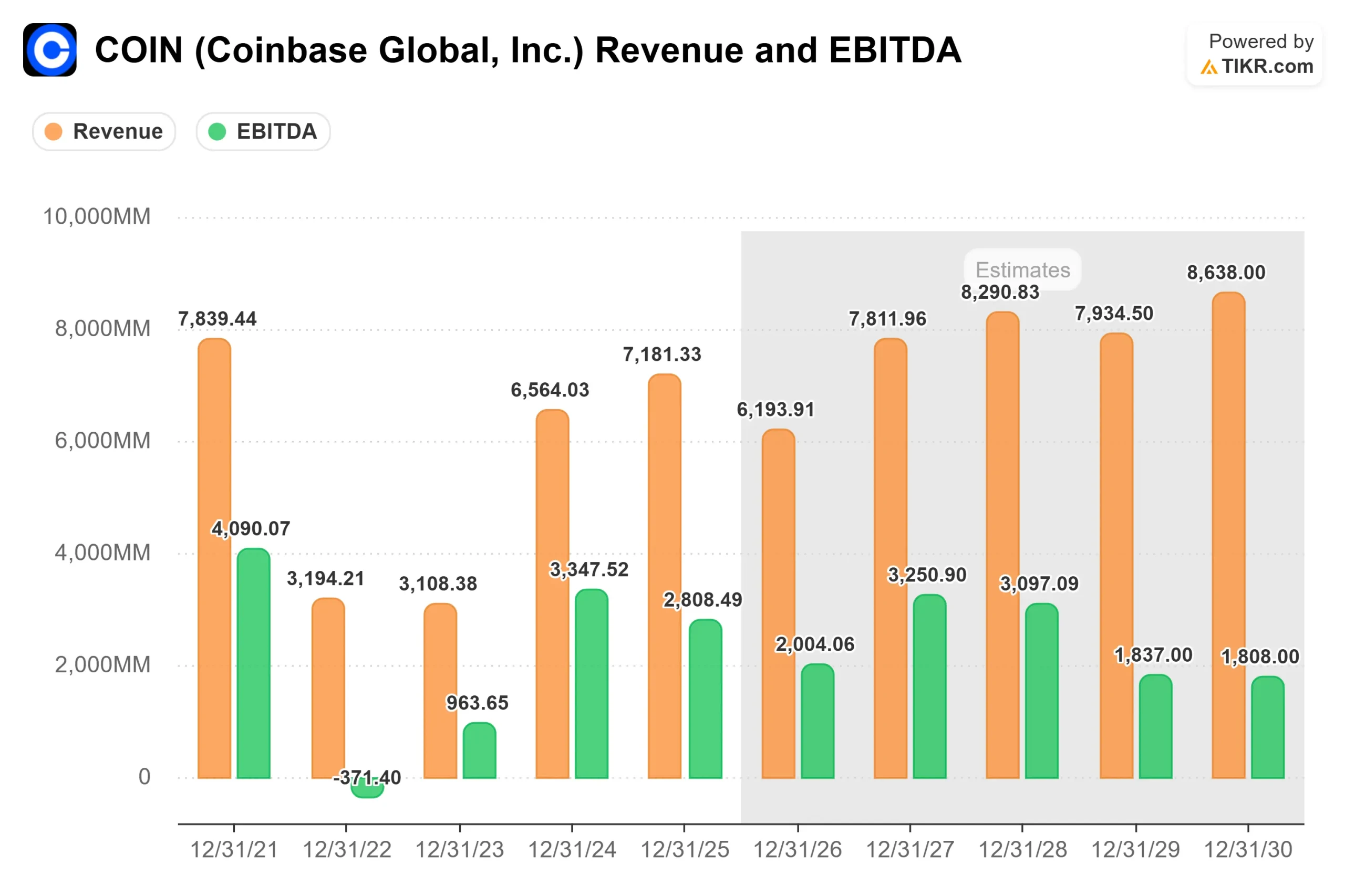This screenshot has width=1345, height=896.
Task: Click the 2,000MM y-axis label
Action: click(x=103, y=665)
